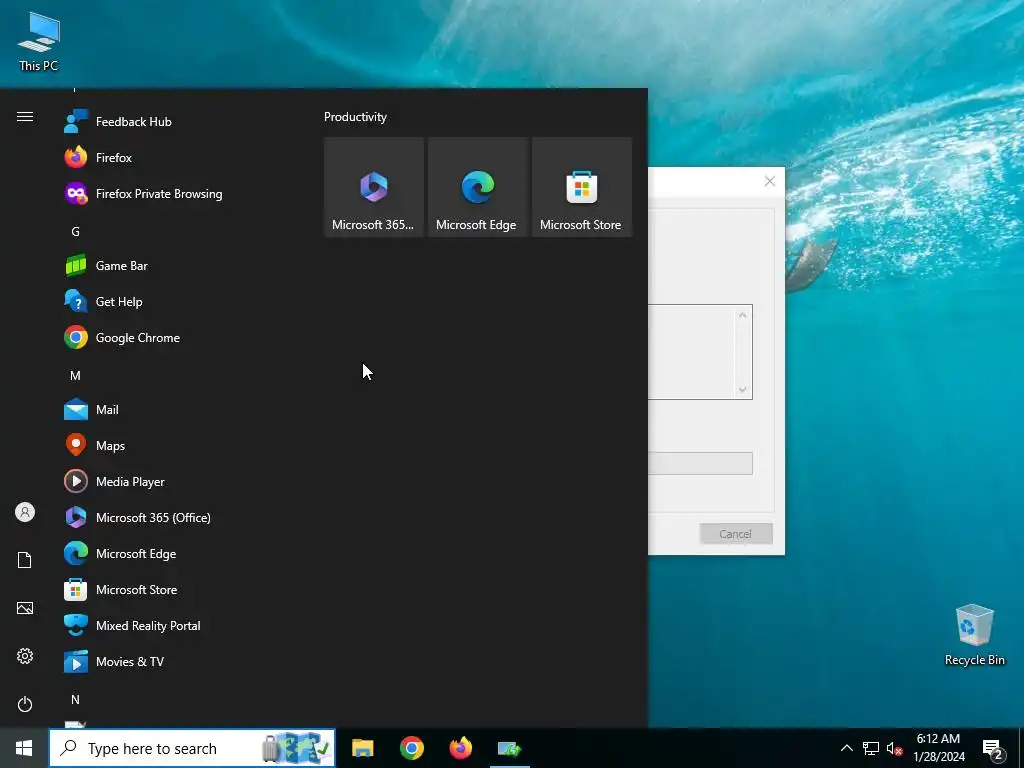Screen dimensions: 1024x768
Task: Click Cancel in the dialog window
Action: (735, 534)
